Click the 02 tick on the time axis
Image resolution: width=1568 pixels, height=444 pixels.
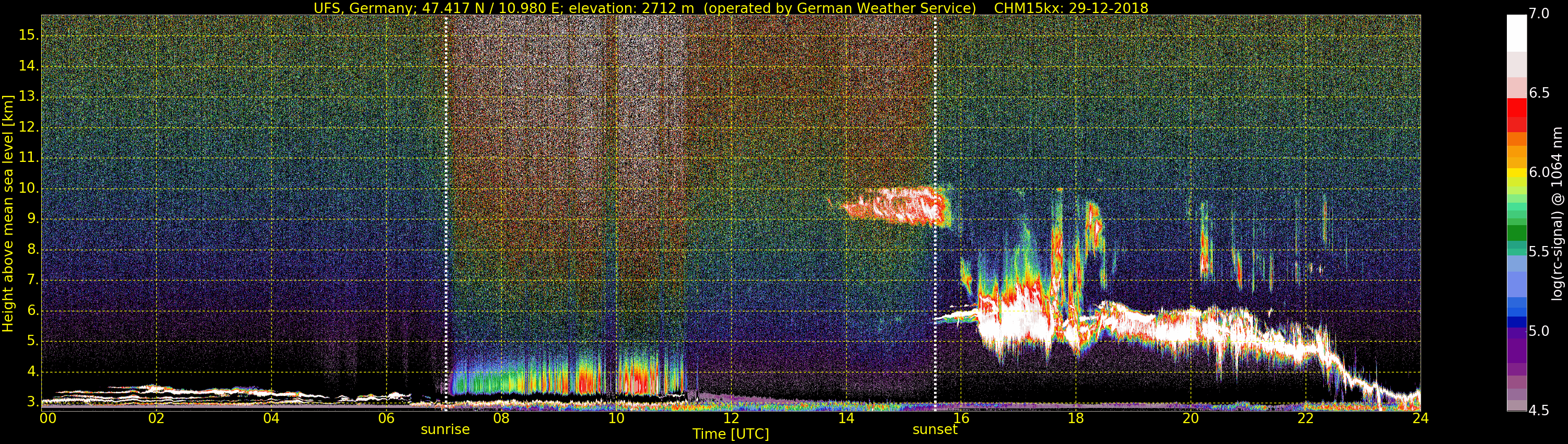click(x=156, y=418)
